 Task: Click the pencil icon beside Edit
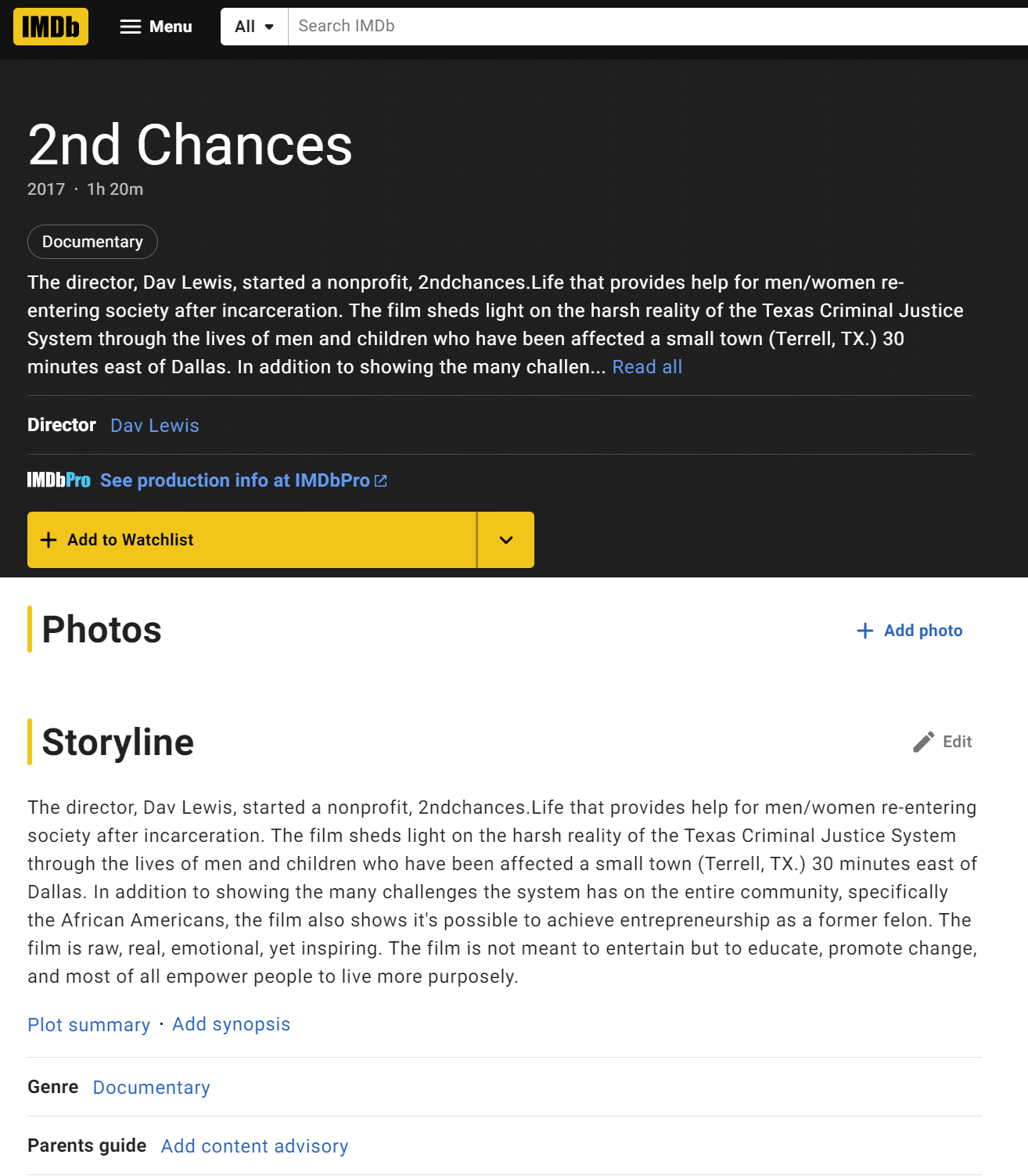(923, 742)
